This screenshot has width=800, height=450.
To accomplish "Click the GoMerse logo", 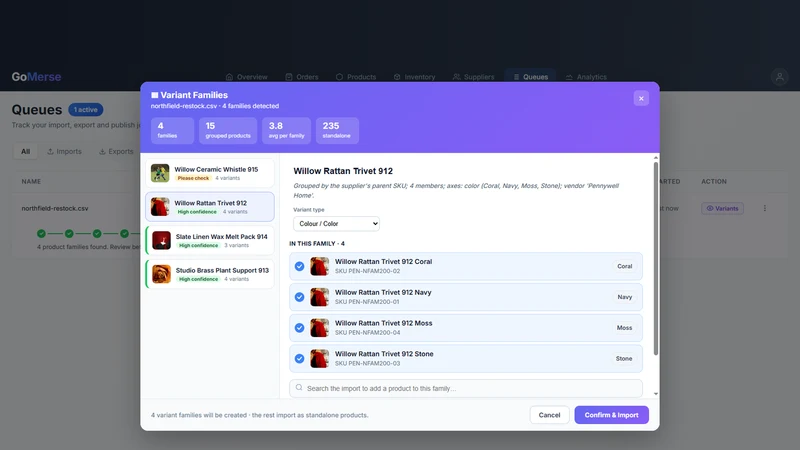I will coord(36,77).
